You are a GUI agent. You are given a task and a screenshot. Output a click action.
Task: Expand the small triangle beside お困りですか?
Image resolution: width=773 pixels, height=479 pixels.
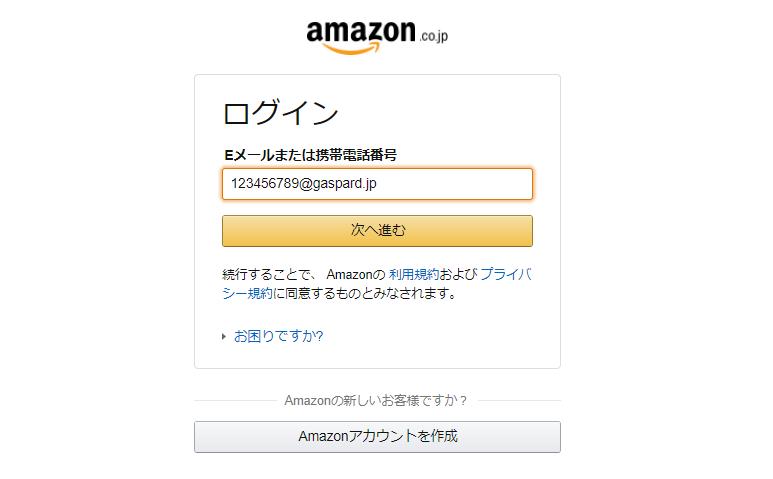(224, 337)
